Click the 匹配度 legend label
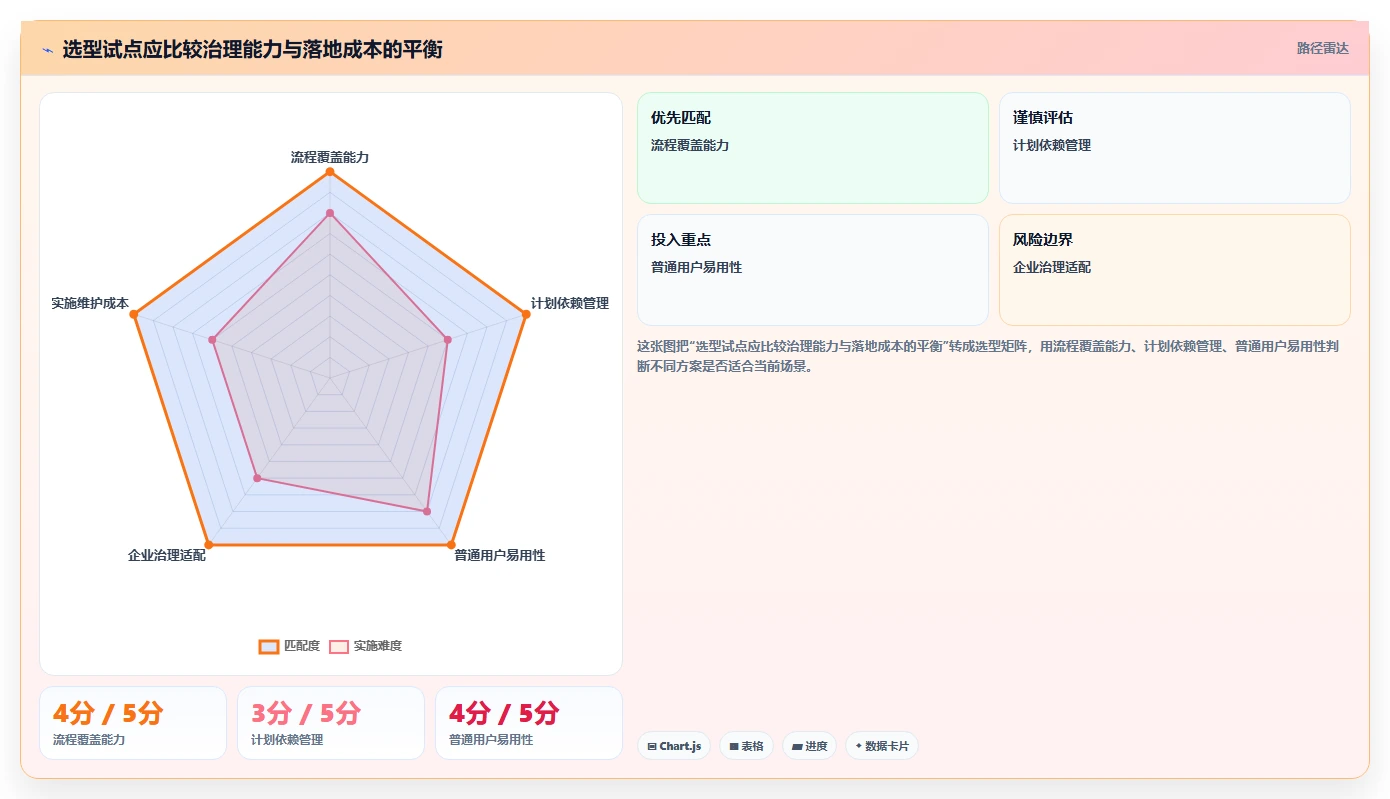Image resolution: width=1390 pixels, height=799 pixels. click(302, 646)
